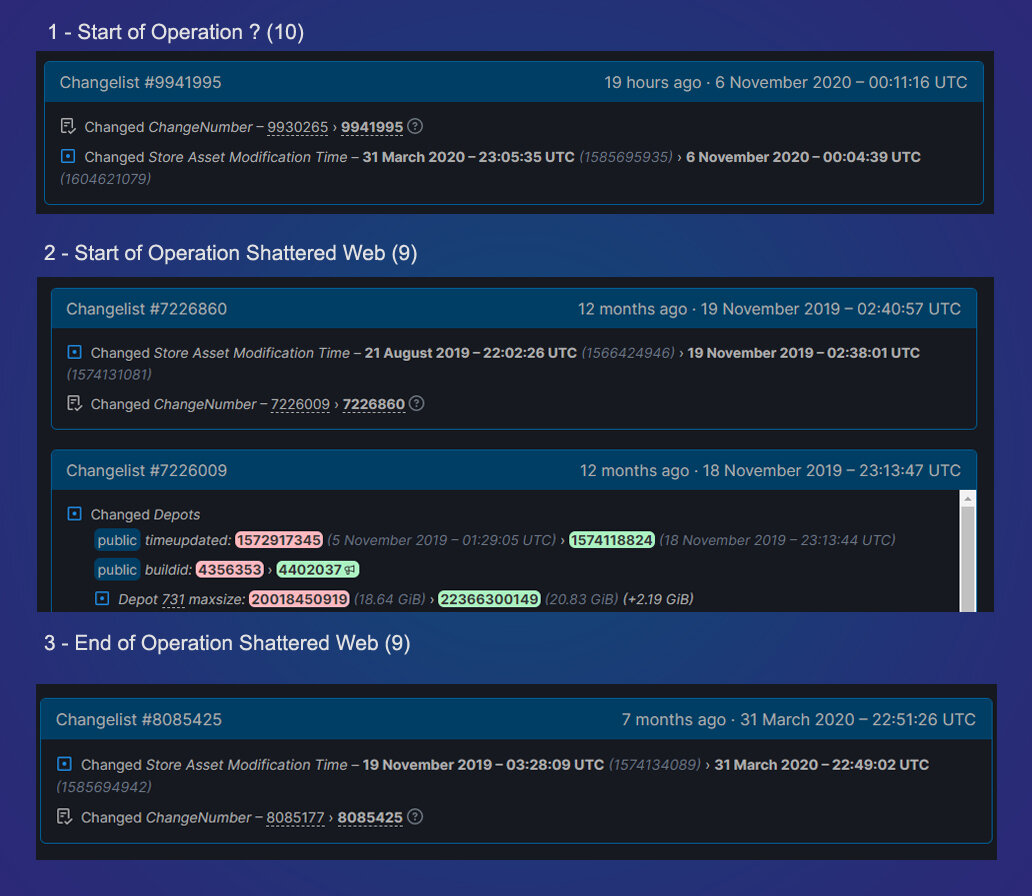Screen dimensions: 1032x896
Task: Click heading Start of Operation Shattered Web (9)
Action: [x=245, y=253]
